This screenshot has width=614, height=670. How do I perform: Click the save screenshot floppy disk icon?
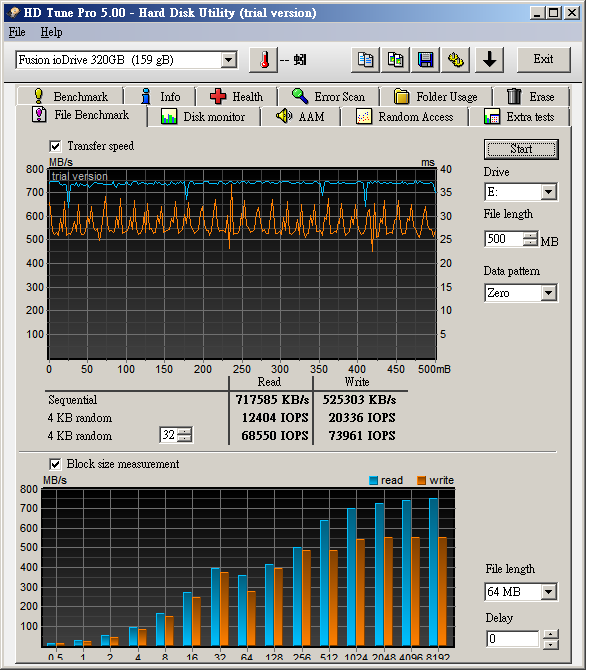coord(425,60)
